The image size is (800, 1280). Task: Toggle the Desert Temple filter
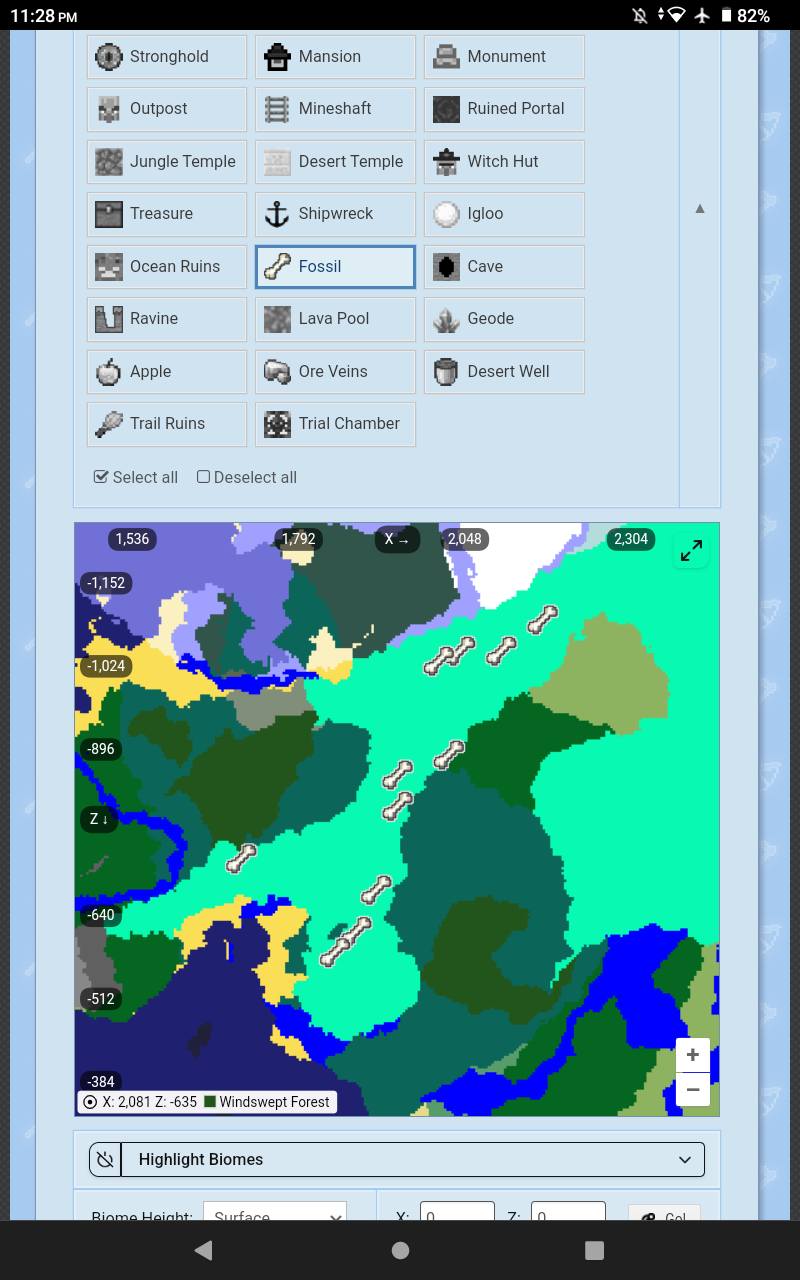335,162
